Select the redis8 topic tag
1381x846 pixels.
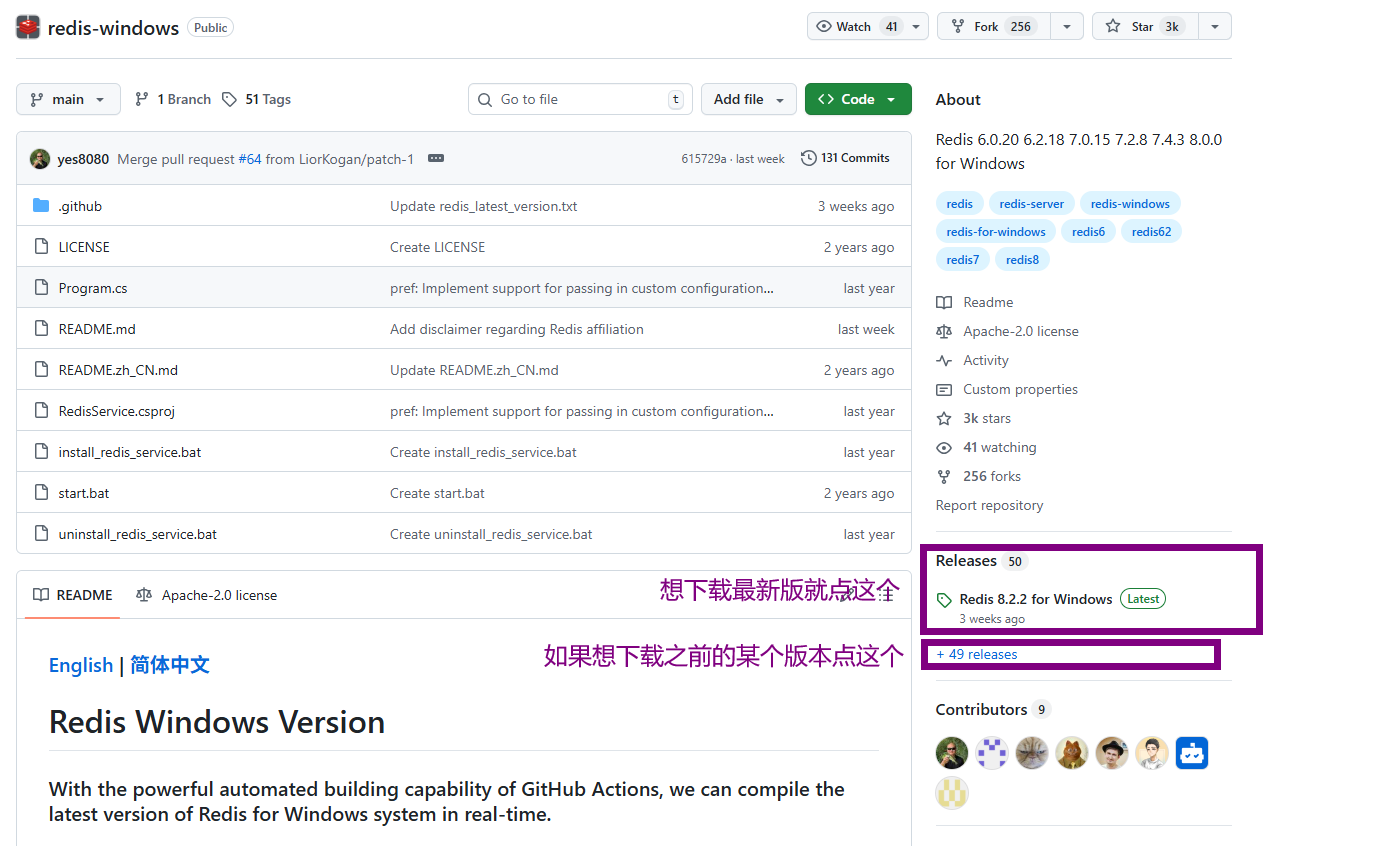tap(1022, 260)
